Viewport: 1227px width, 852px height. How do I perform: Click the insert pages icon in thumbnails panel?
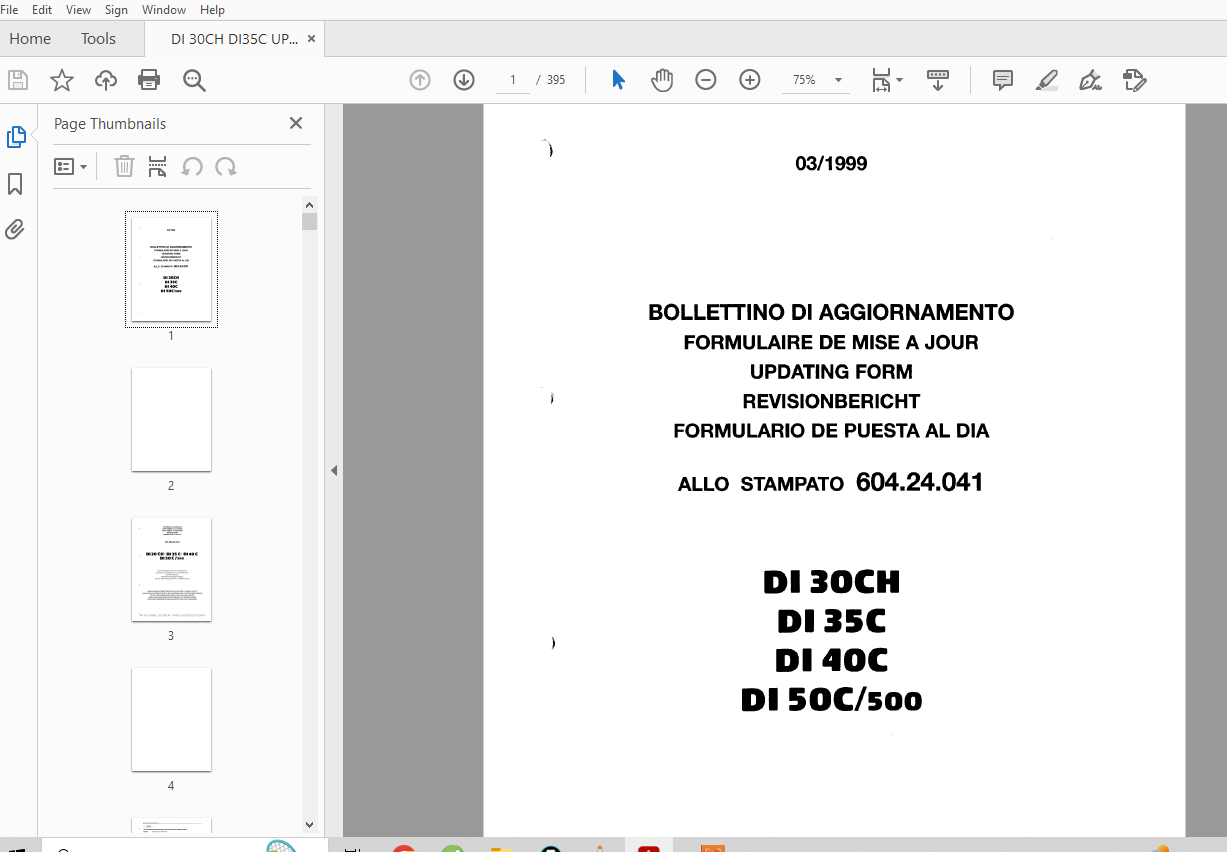(158, 166)
